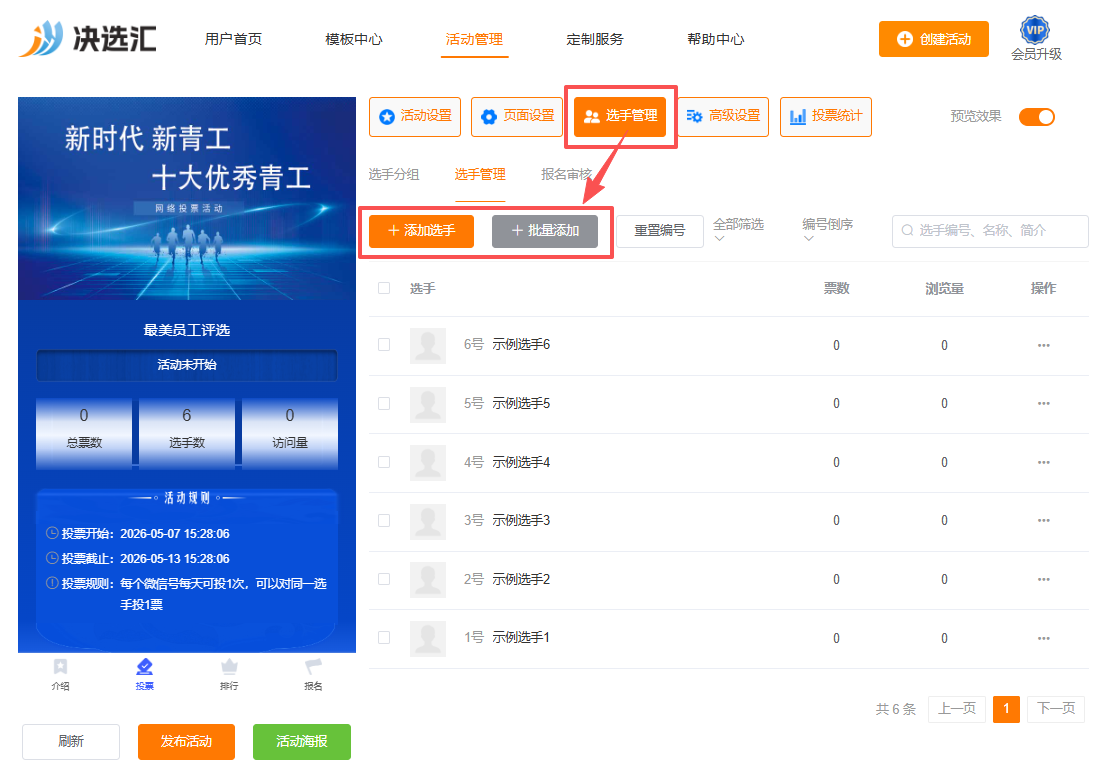Click the 新时代新青工 banner image
Screen dimensions: 1100x775
point(187,198)
